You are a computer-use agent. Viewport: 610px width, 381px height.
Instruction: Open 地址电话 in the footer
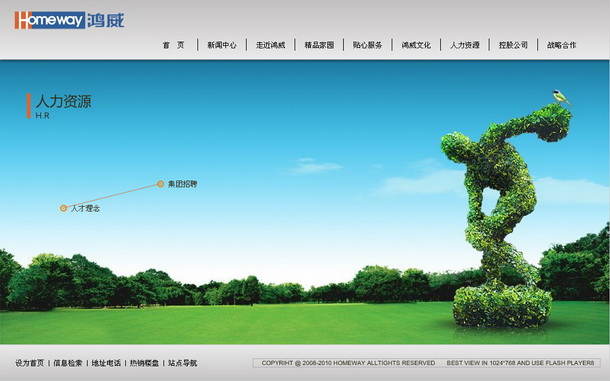click(x=106, y=363)
